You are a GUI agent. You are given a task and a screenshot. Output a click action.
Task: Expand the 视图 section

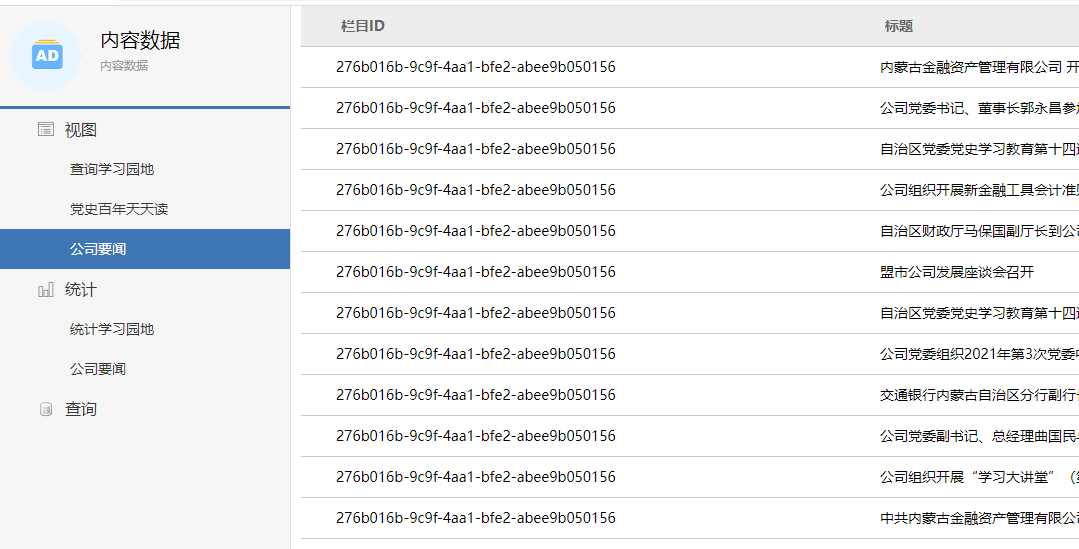[81, 130]
